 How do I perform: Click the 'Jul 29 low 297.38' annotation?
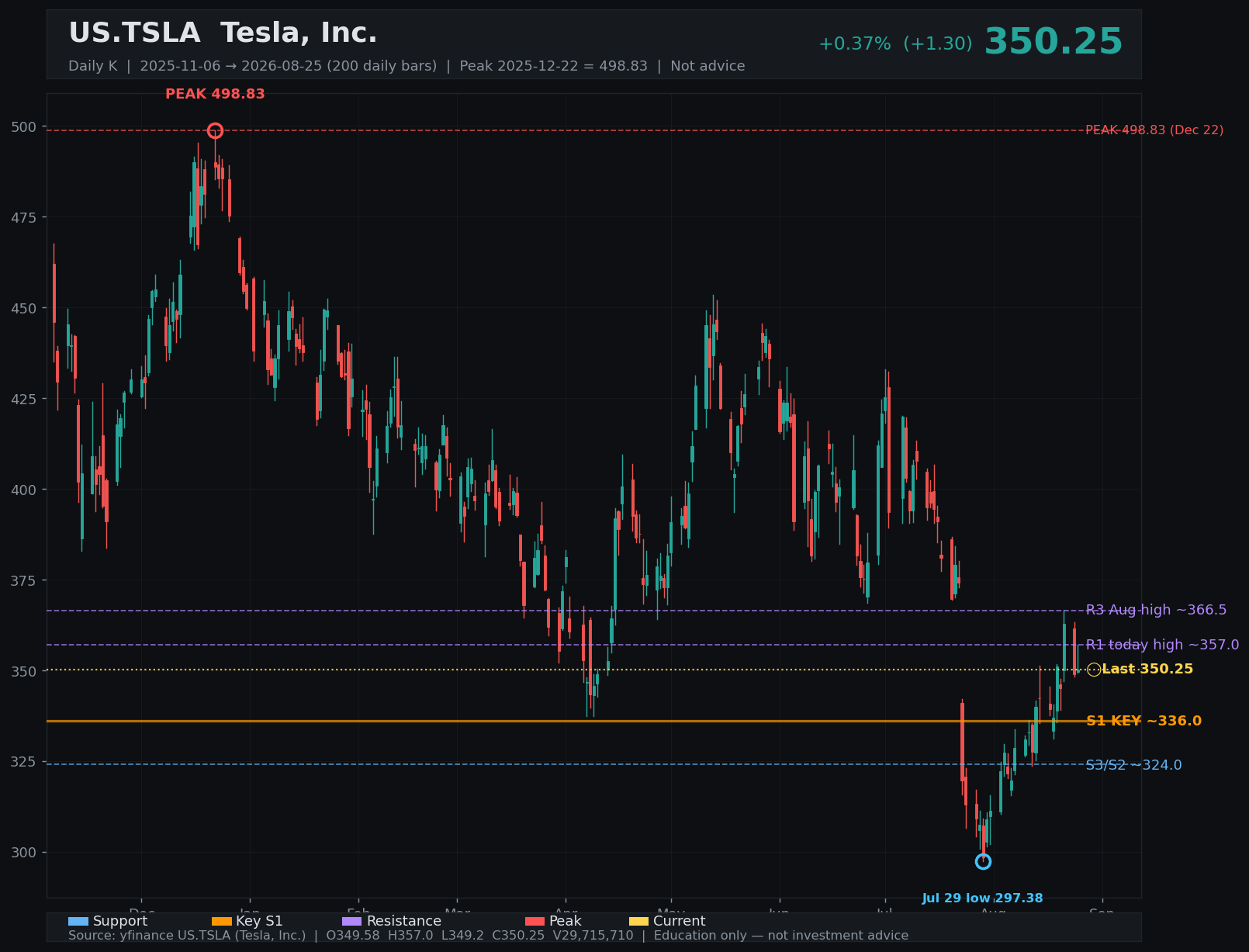tap(982, 898)
